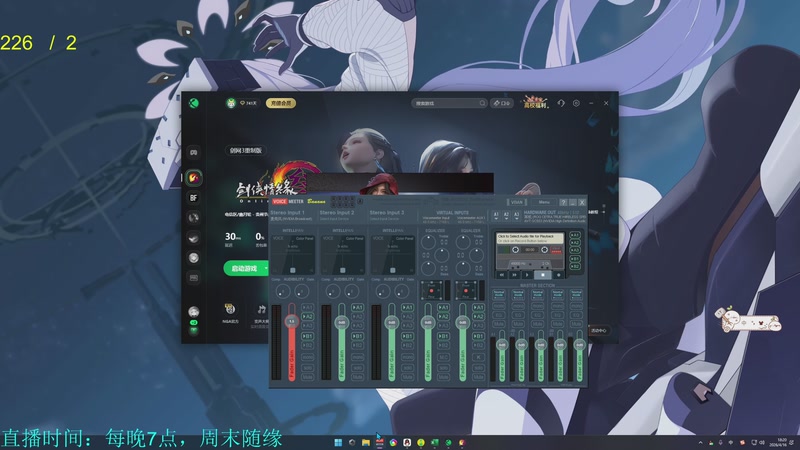Viewport: 800px width, 450px height.
Task: Click the 口令 button beside search
Action: click(502, 103)
